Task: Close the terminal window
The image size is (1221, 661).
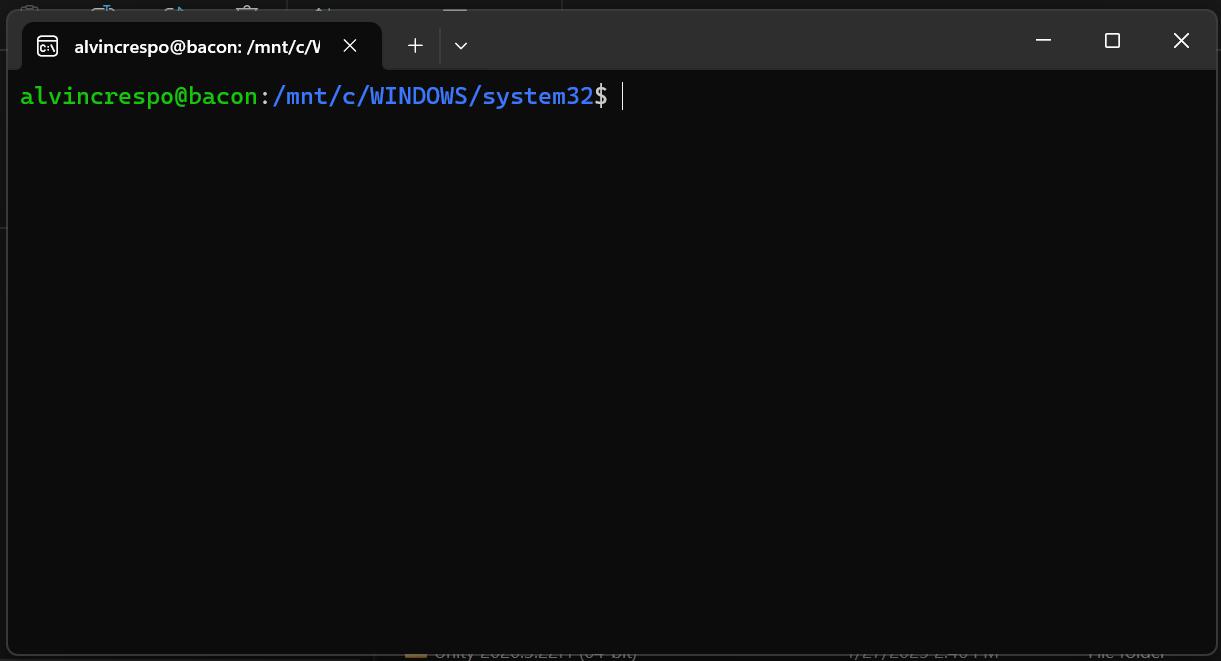Action: (x=1181, y=41)
